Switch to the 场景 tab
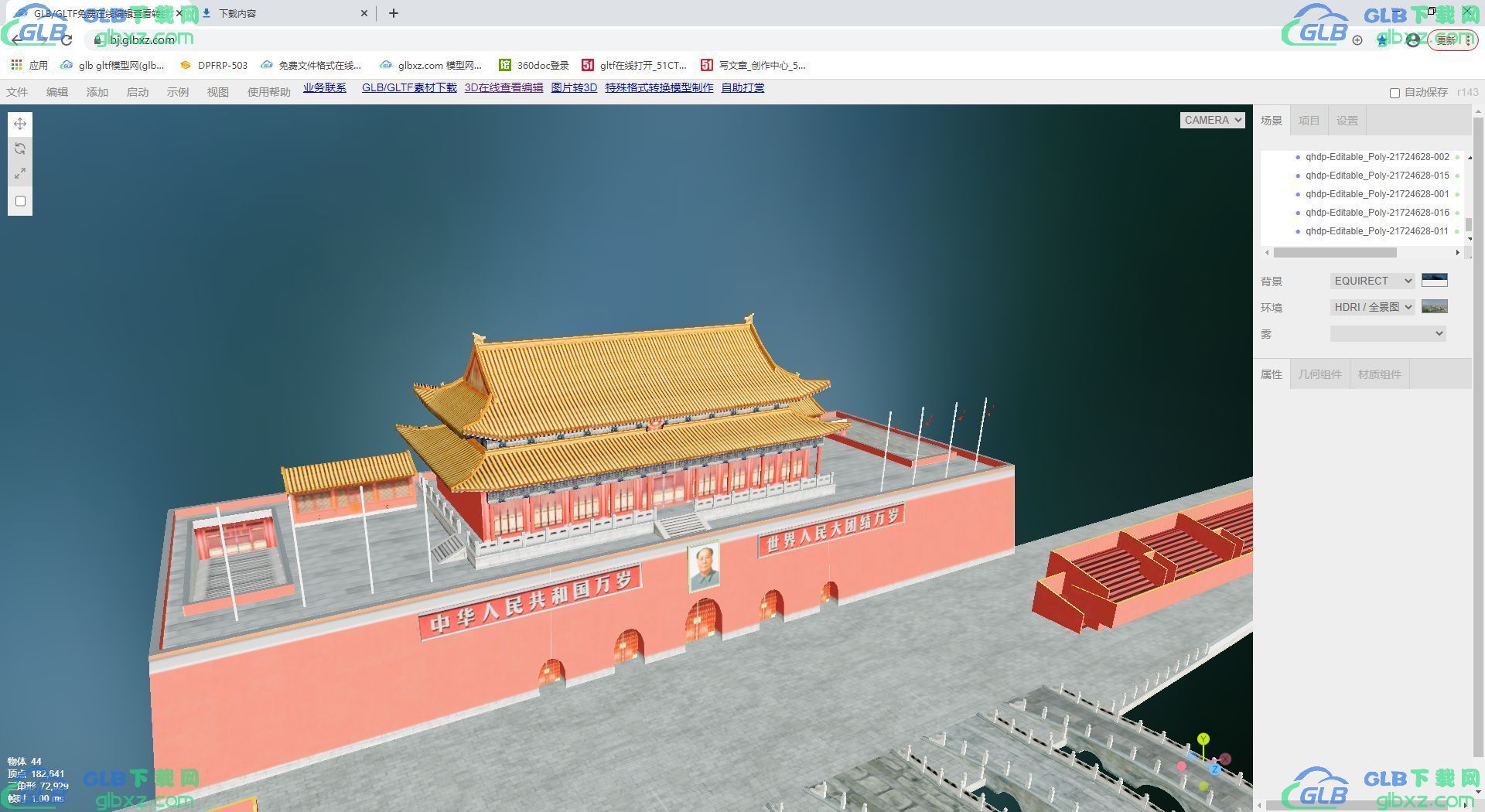Screen dimensions: 1485x812 click(x=1272, y=121)
